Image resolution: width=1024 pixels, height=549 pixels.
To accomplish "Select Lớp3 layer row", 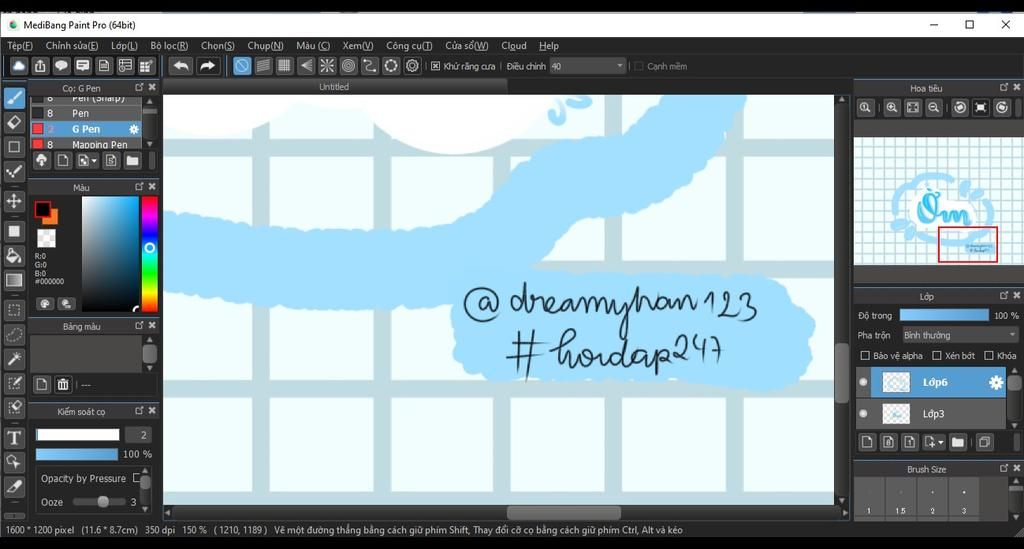I will [x=938, y=414].
